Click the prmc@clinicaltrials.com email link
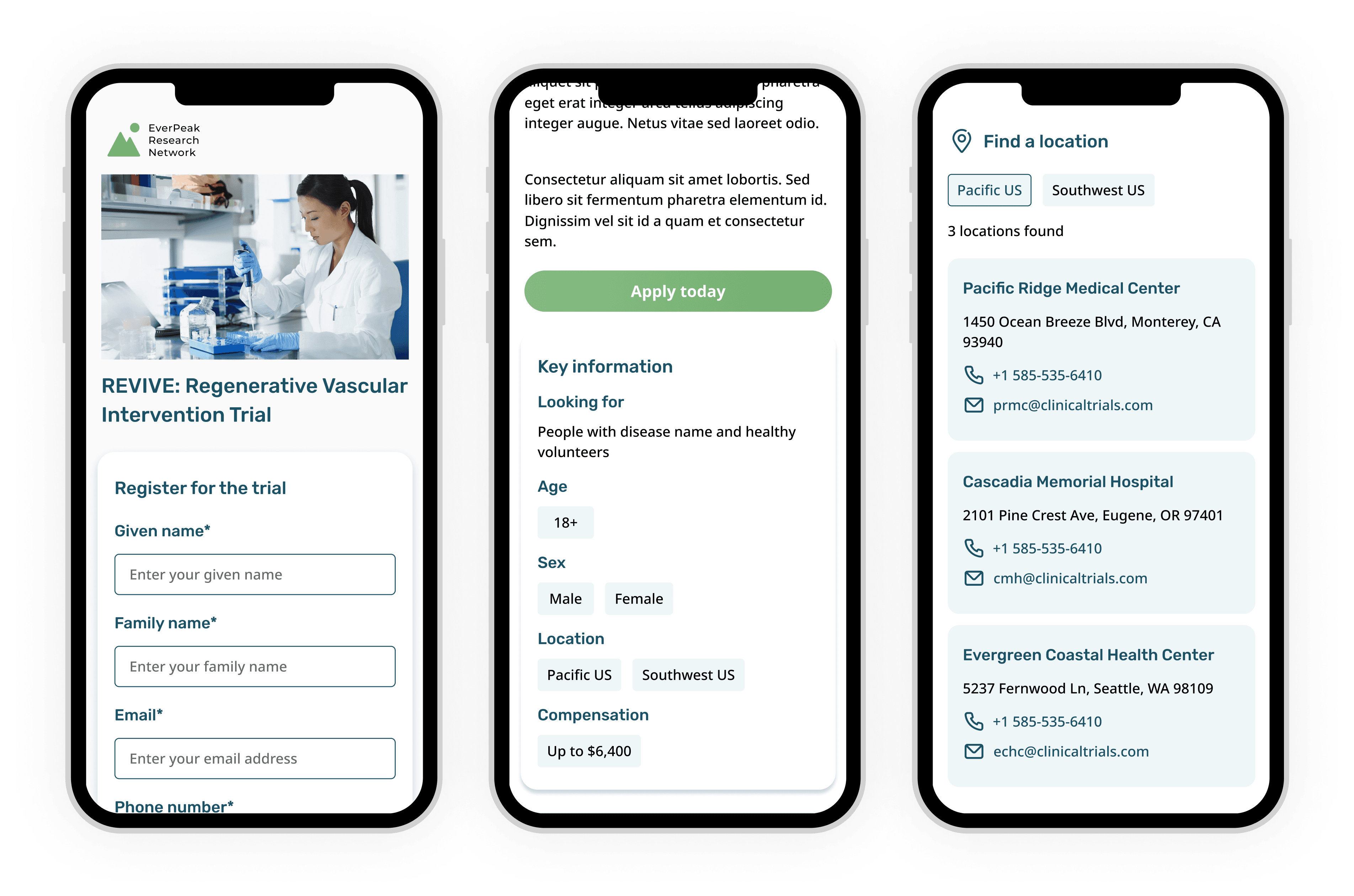 pyautogui.click(x=1072, y=405)
